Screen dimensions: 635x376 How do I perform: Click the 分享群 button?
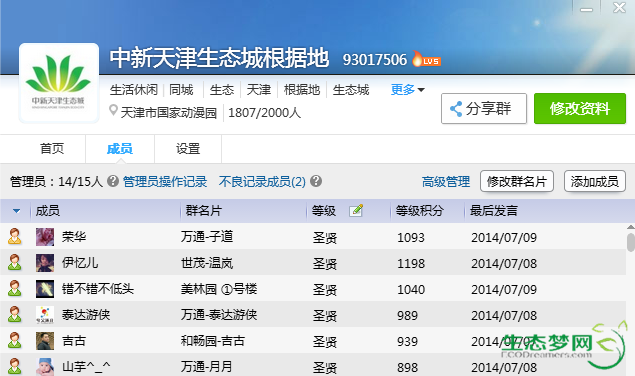[484, 109]
